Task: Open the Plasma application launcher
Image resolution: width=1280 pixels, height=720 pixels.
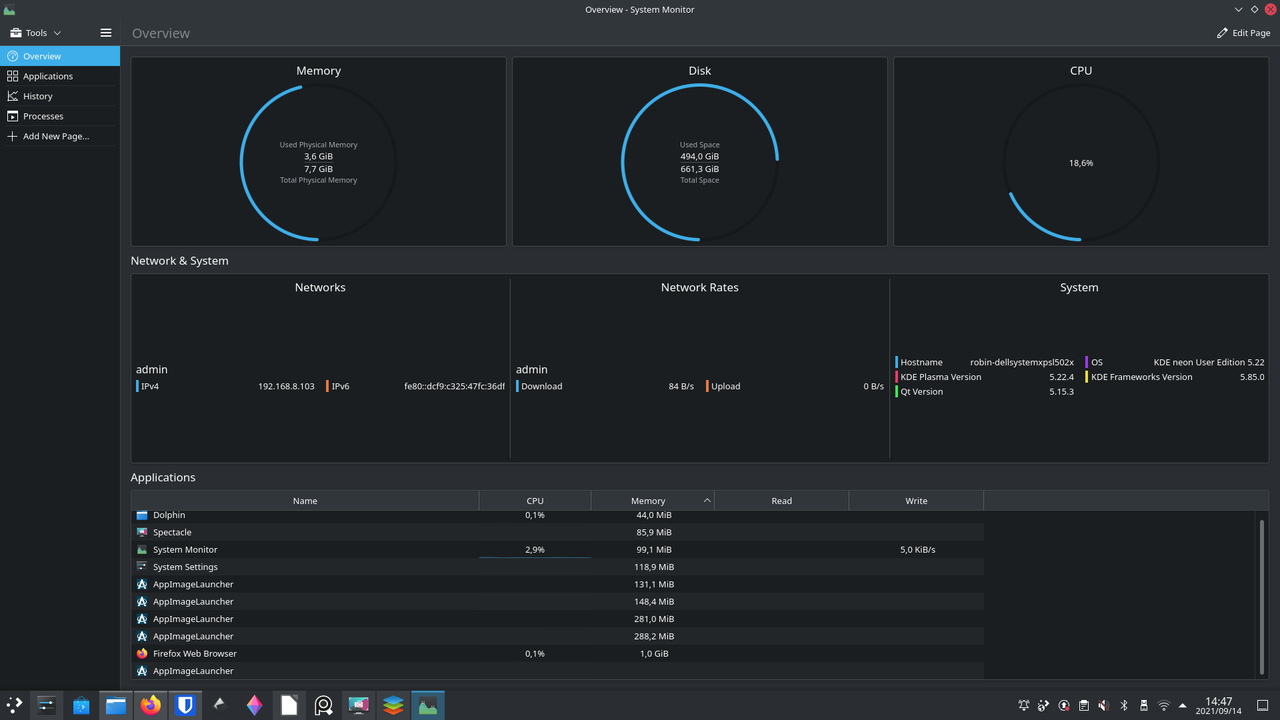Action: coord(14,706)
